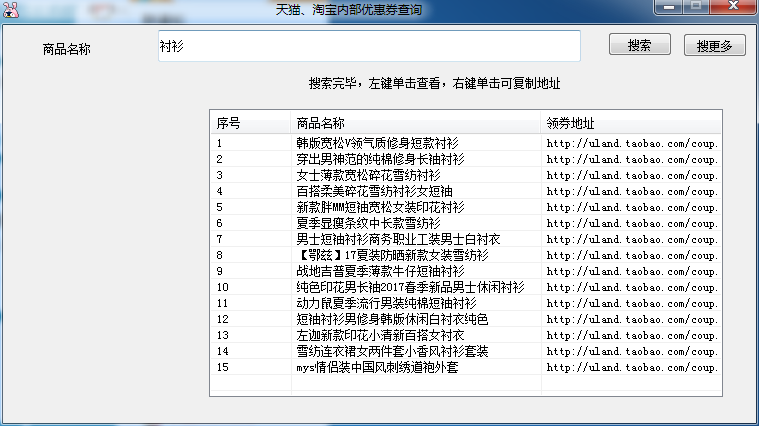Click the 搜索 button
759x426 pixels.
pyautogui.click(x=640, y=45)
